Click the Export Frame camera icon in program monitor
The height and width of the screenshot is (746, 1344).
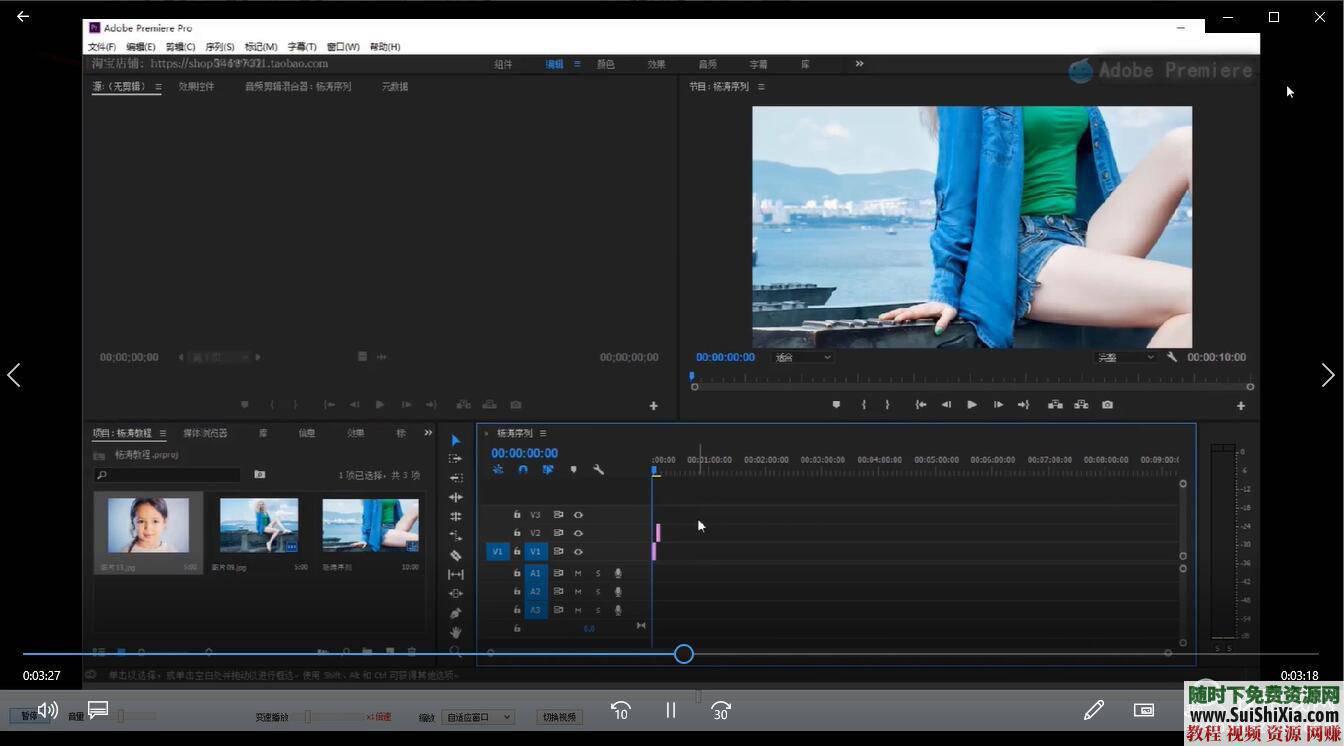(1107, 404)
